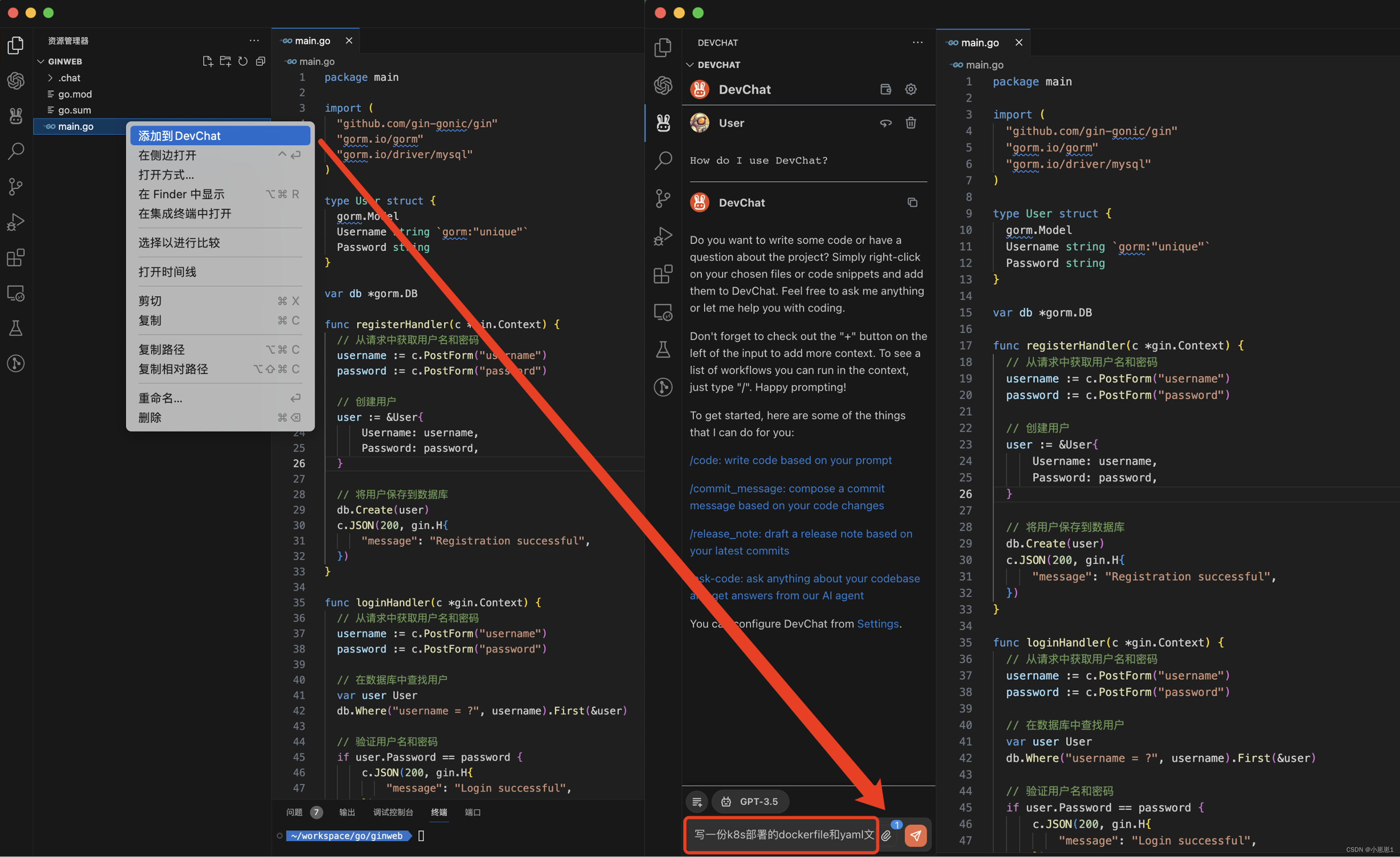This screenshot has height=857, width=1400.
Task: Collapse the DEVCHAT panel section
Action: pos(690,65)
